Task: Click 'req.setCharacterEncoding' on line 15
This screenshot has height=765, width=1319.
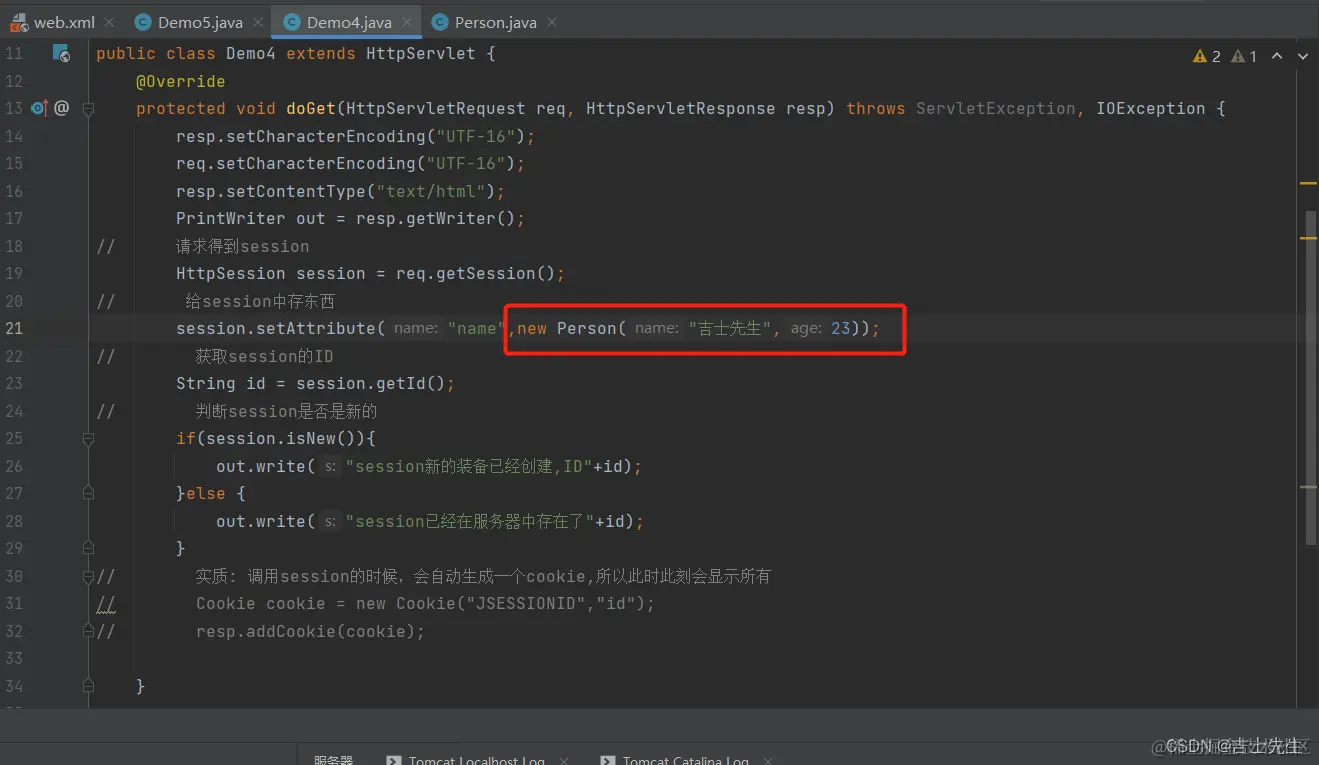Action: point(296,163)
